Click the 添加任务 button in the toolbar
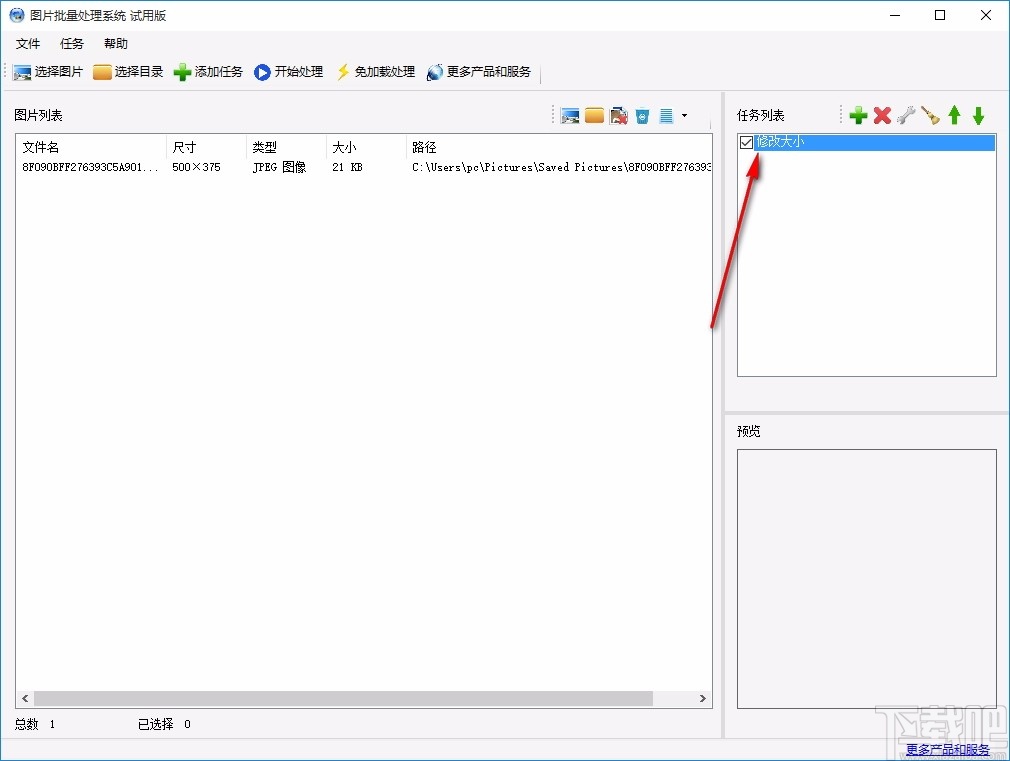Viewport: 1010px width, 761px height. coord(208,71)
